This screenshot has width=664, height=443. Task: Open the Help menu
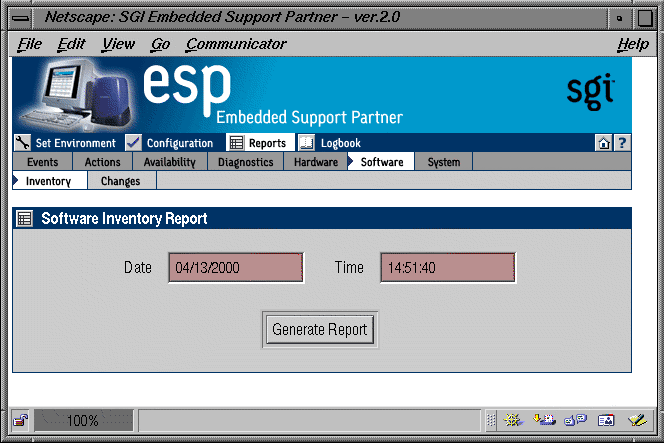tap(633, 44)
